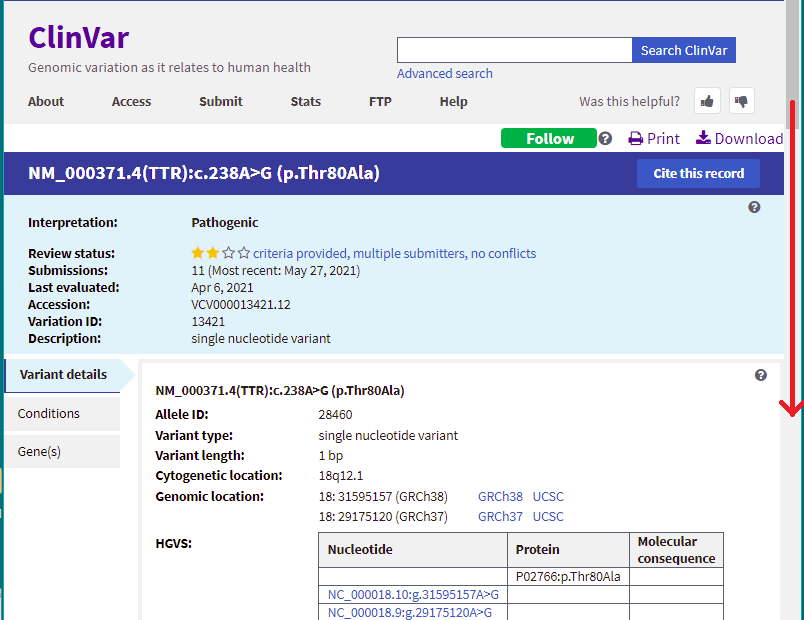Select the Conditions tab
The height and width of the screenshot is (620, 804).
(x=63, y=413)
